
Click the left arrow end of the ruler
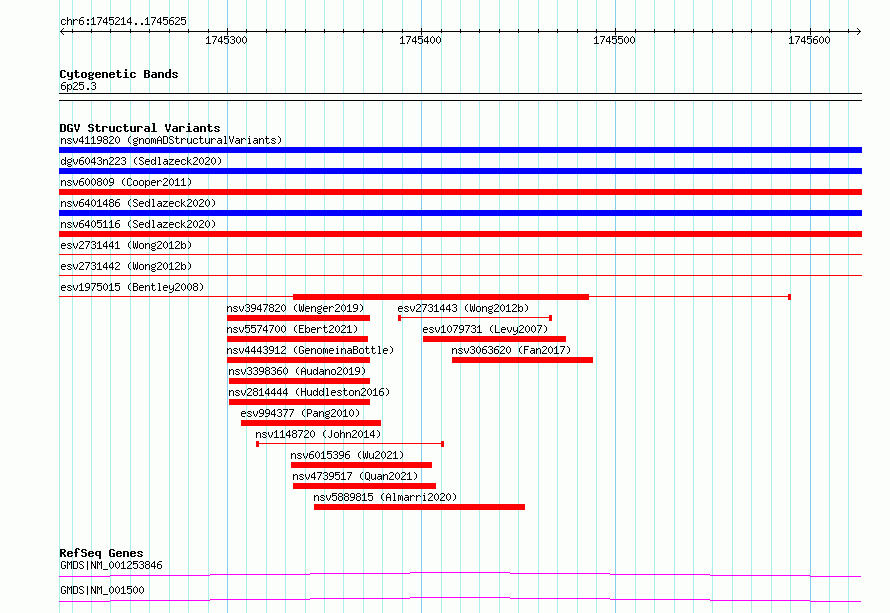click(62, 31)
